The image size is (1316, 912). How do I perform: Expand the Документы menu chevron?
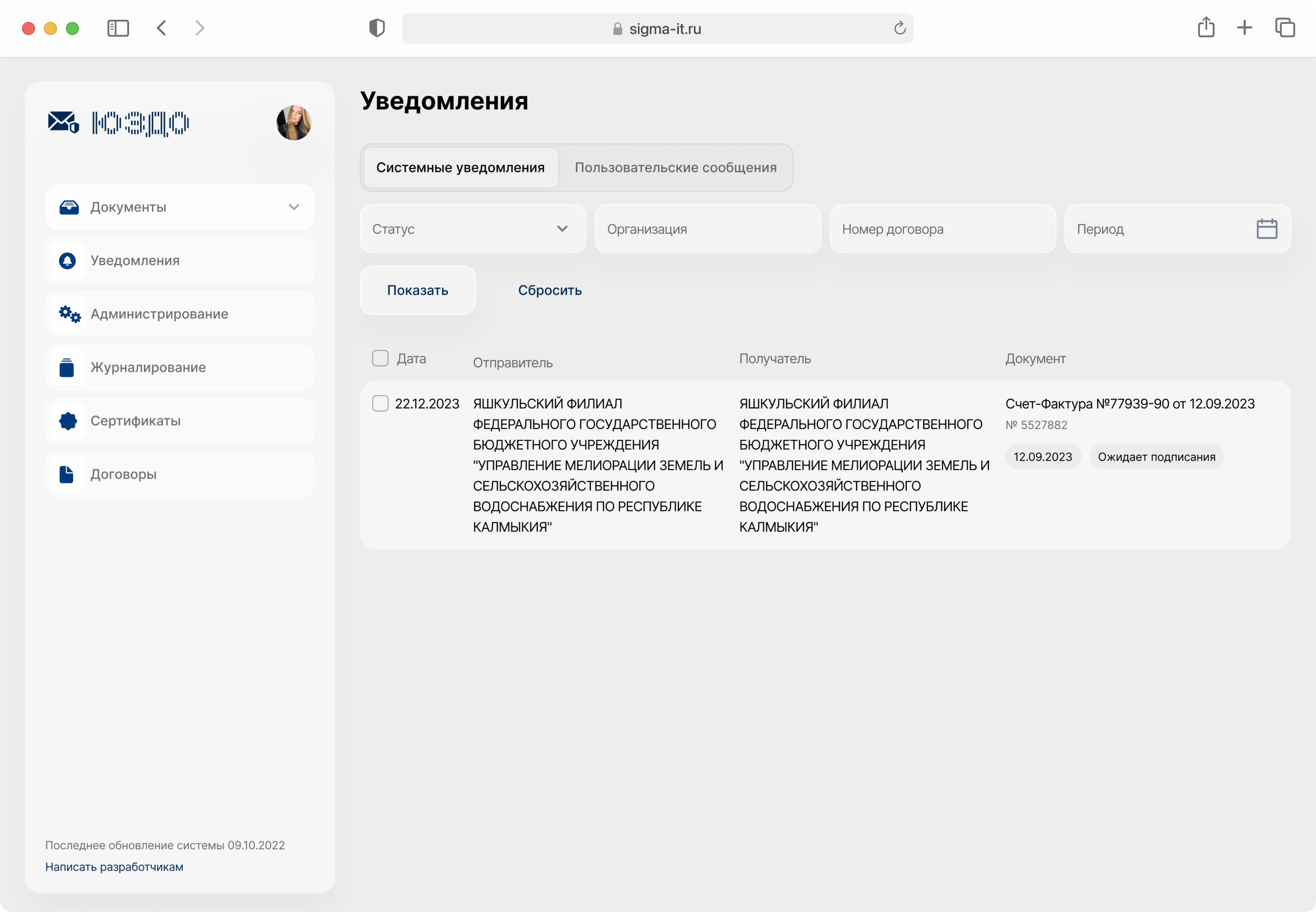click(x=294, y=207)
